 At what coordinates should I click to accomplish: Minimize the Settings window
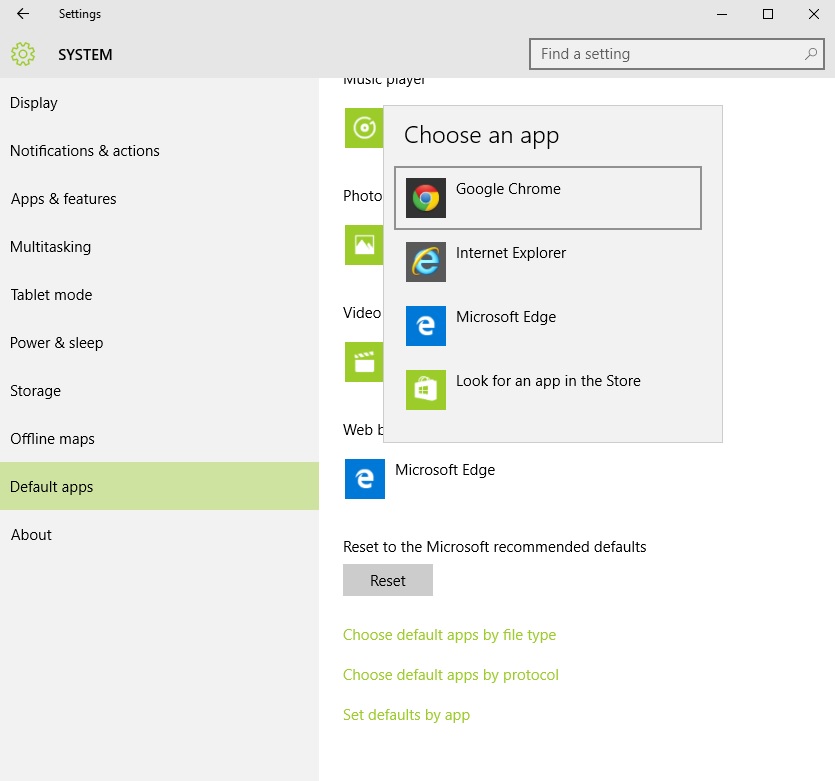coord(722,14)
